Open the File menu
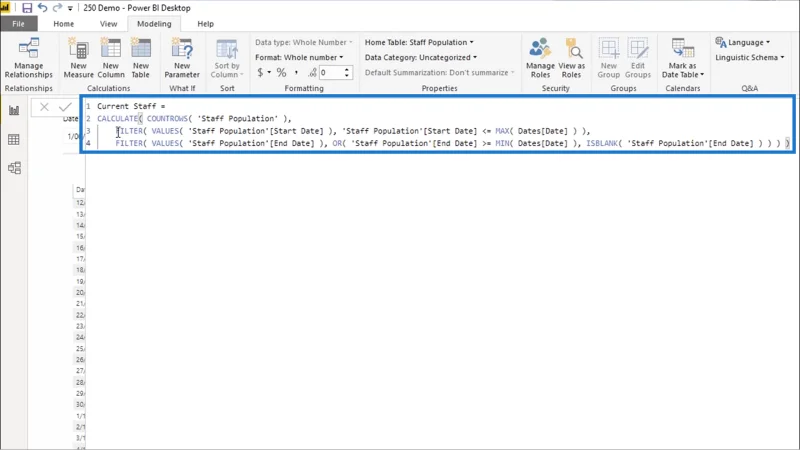Screen dimensions: 800x450 (18, 24)
